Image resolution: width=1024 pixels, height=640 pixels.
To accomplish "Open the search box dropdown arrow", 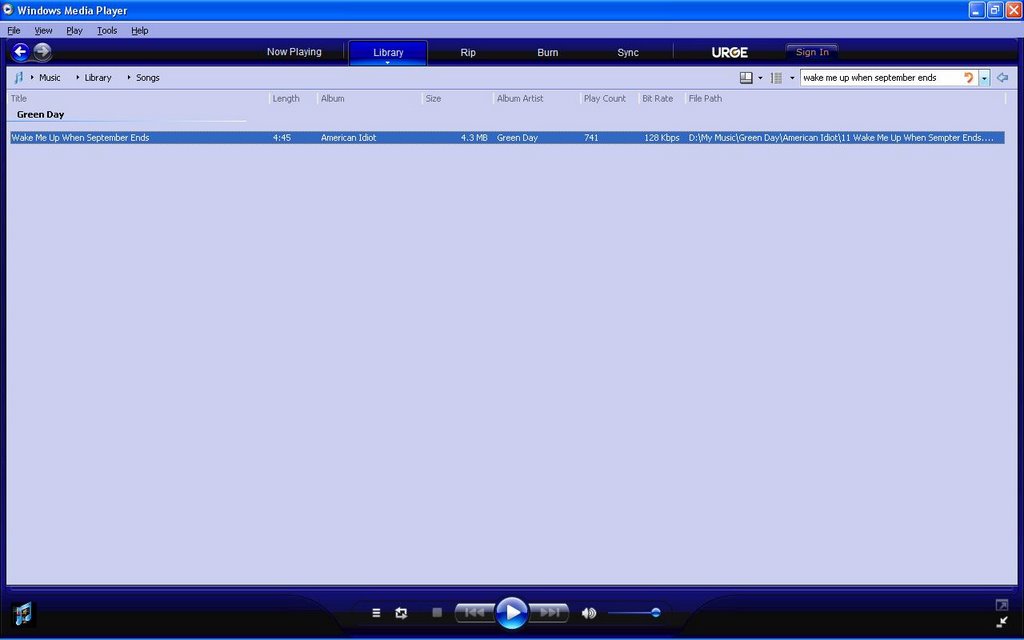I will pyautogui.click(x=984, y=78).
